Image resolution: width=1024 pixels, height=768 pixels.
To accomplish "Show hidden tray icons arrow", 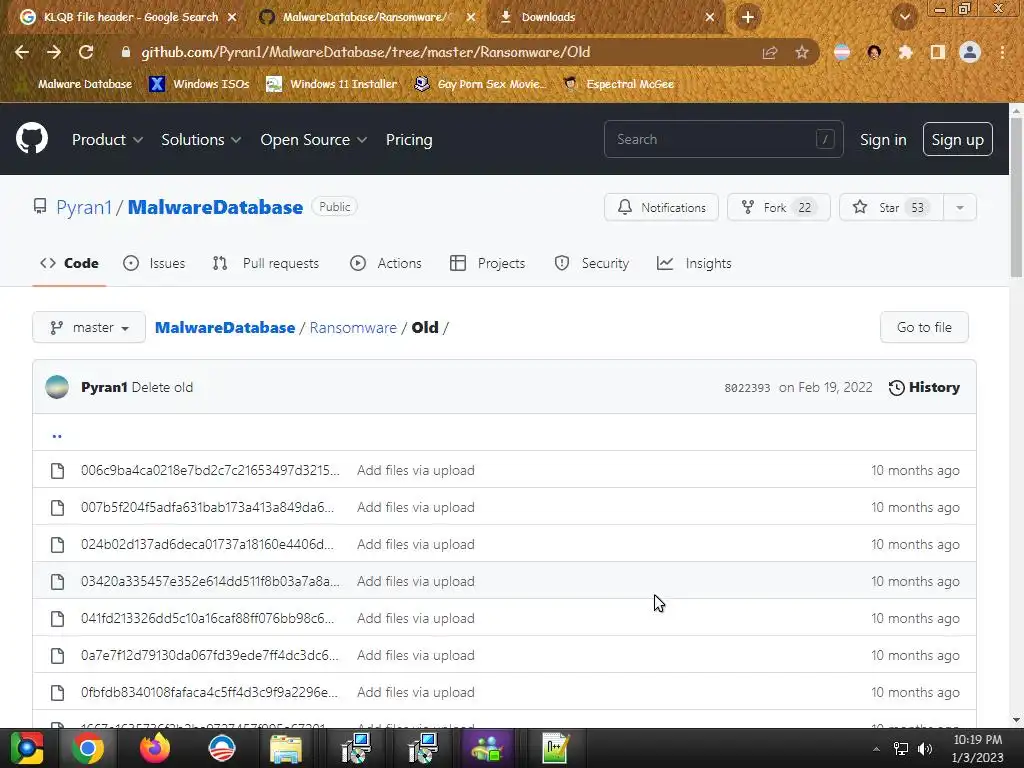I will (x=876, y=748).
